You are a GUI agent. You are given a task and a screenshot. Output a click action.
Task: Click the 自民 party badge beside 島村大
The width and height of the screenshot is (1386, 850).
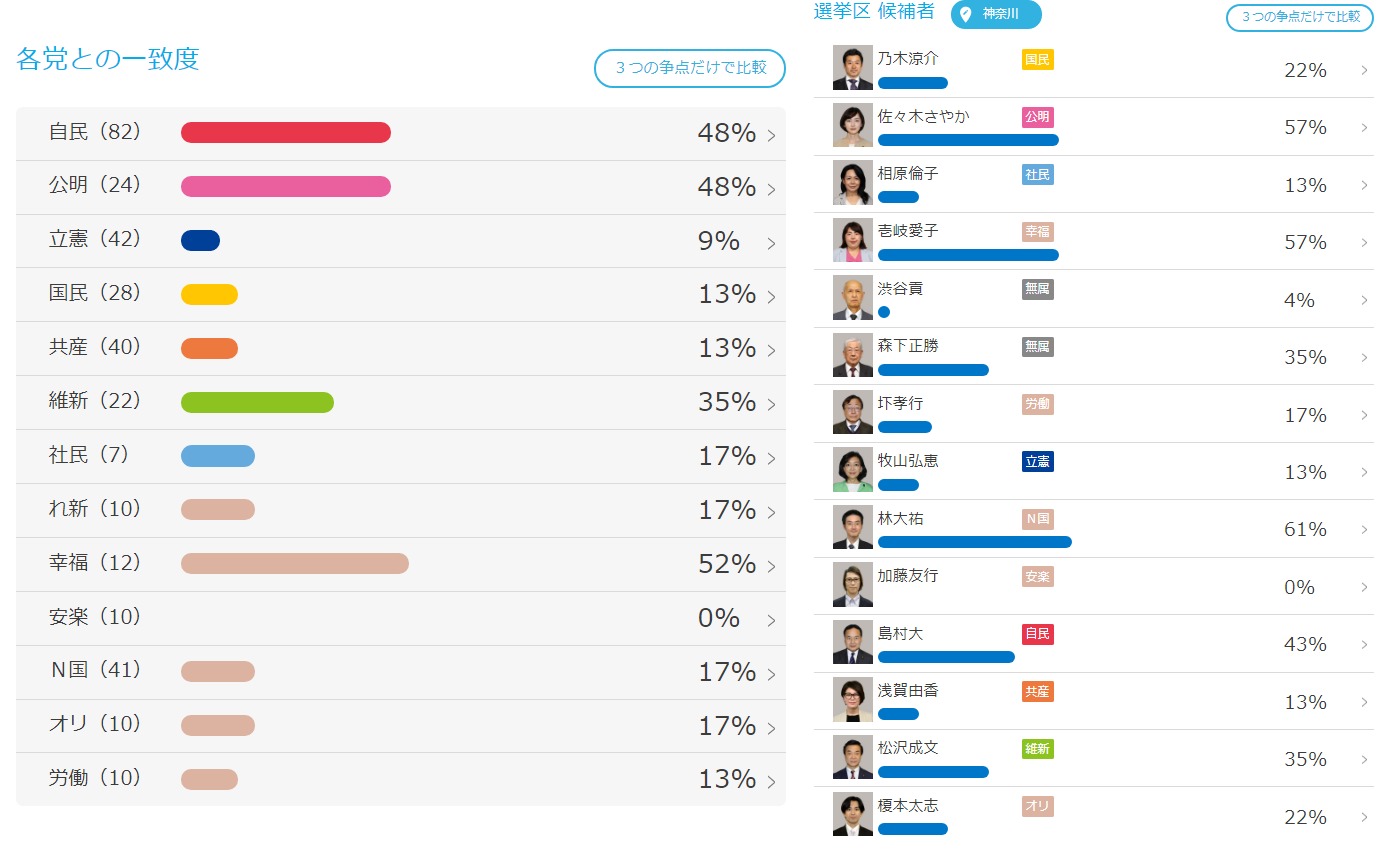1037,634
